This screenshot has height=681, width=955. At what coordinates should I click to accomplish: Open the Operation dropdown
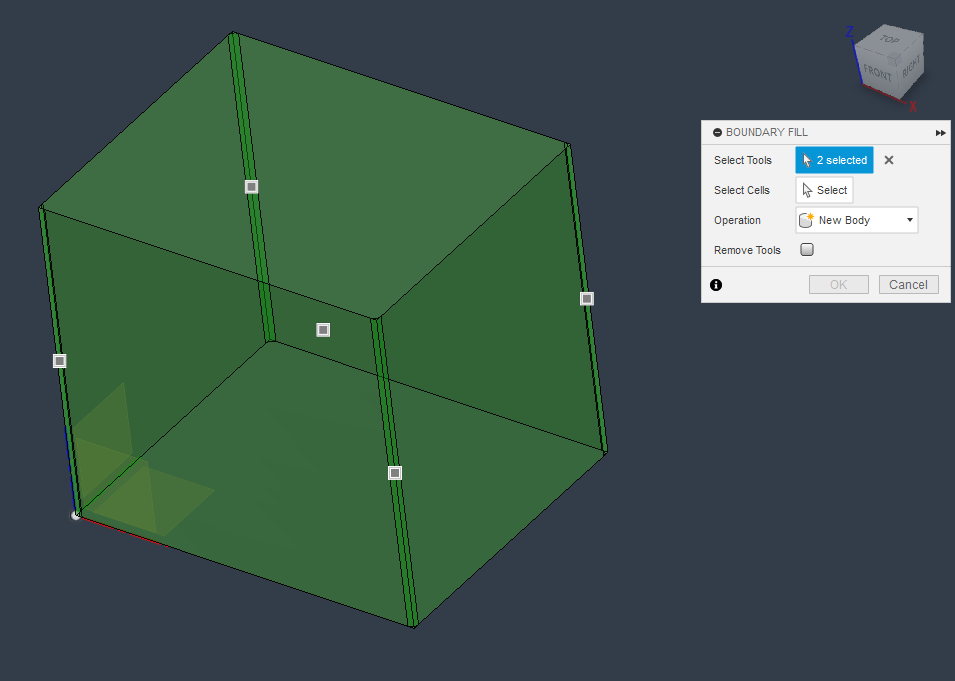[908, 219]
